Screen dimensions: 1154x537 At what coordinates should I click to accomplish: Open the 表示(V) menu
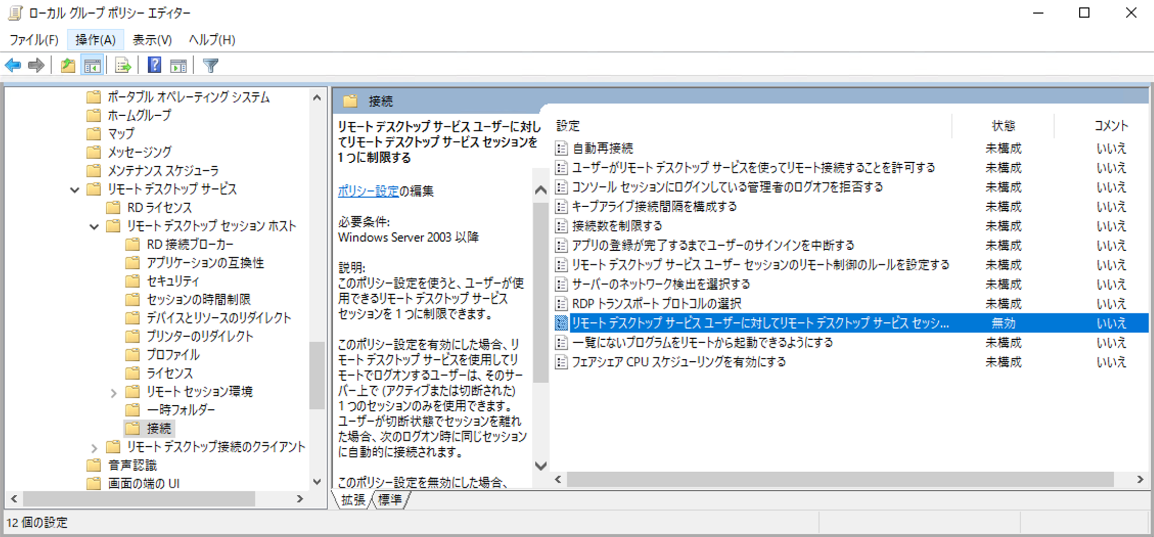pos(152,40)
